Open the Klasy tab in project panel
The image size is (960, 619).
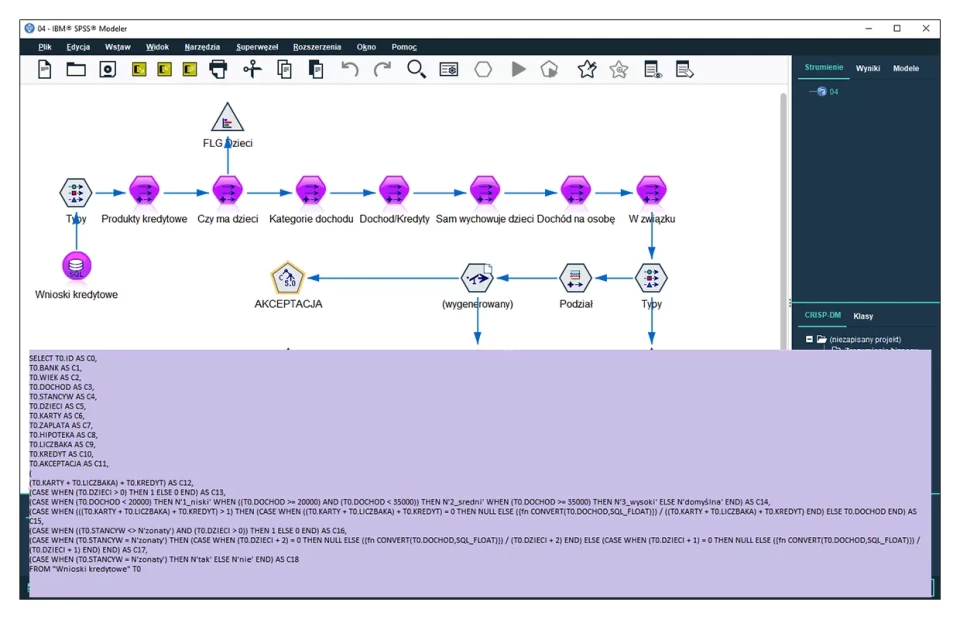tap(862, 316)
